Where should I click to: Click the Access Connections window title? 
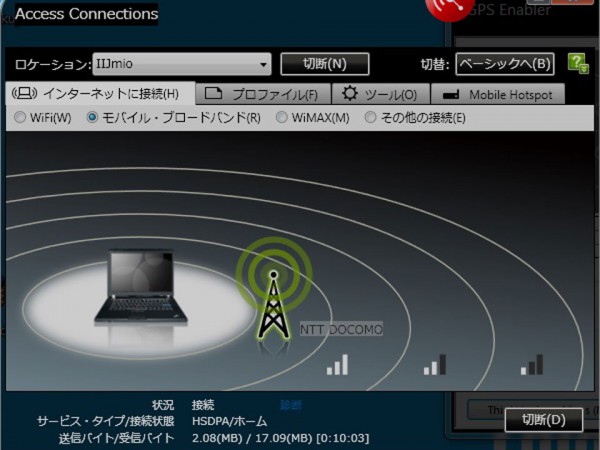point(86,14)
